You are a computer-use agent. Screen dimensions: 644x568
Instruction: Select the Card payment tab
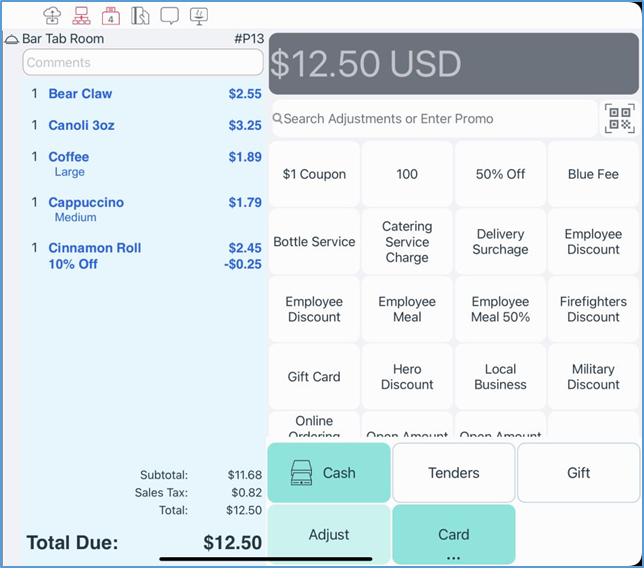point(453,534)
